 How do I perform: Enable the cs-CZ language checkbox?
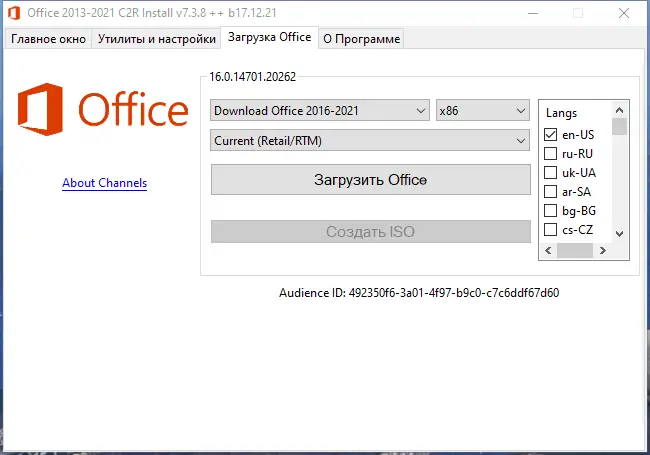click(x=550, y=230)
